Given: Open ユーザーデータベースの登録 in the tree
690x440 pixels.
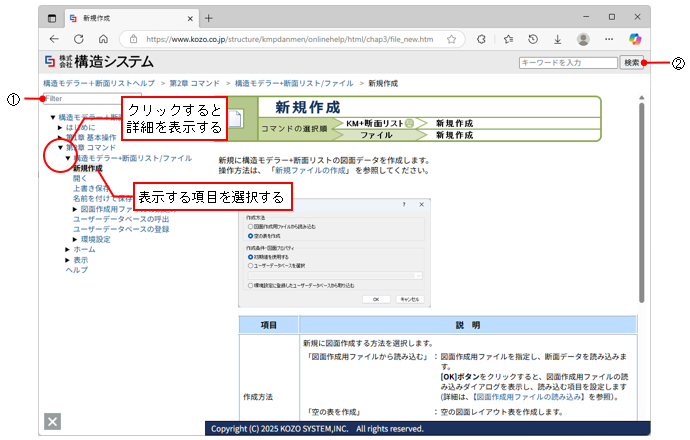Looking at the screenshot, I should pos(120,229).
